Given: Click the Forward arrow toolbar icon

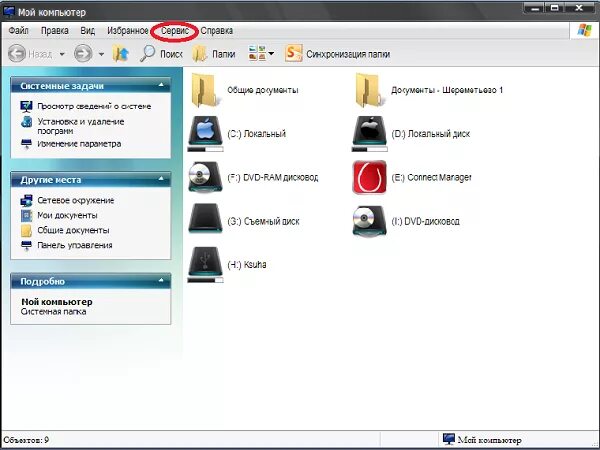Looking at the screenshot, I should point(83,54).
